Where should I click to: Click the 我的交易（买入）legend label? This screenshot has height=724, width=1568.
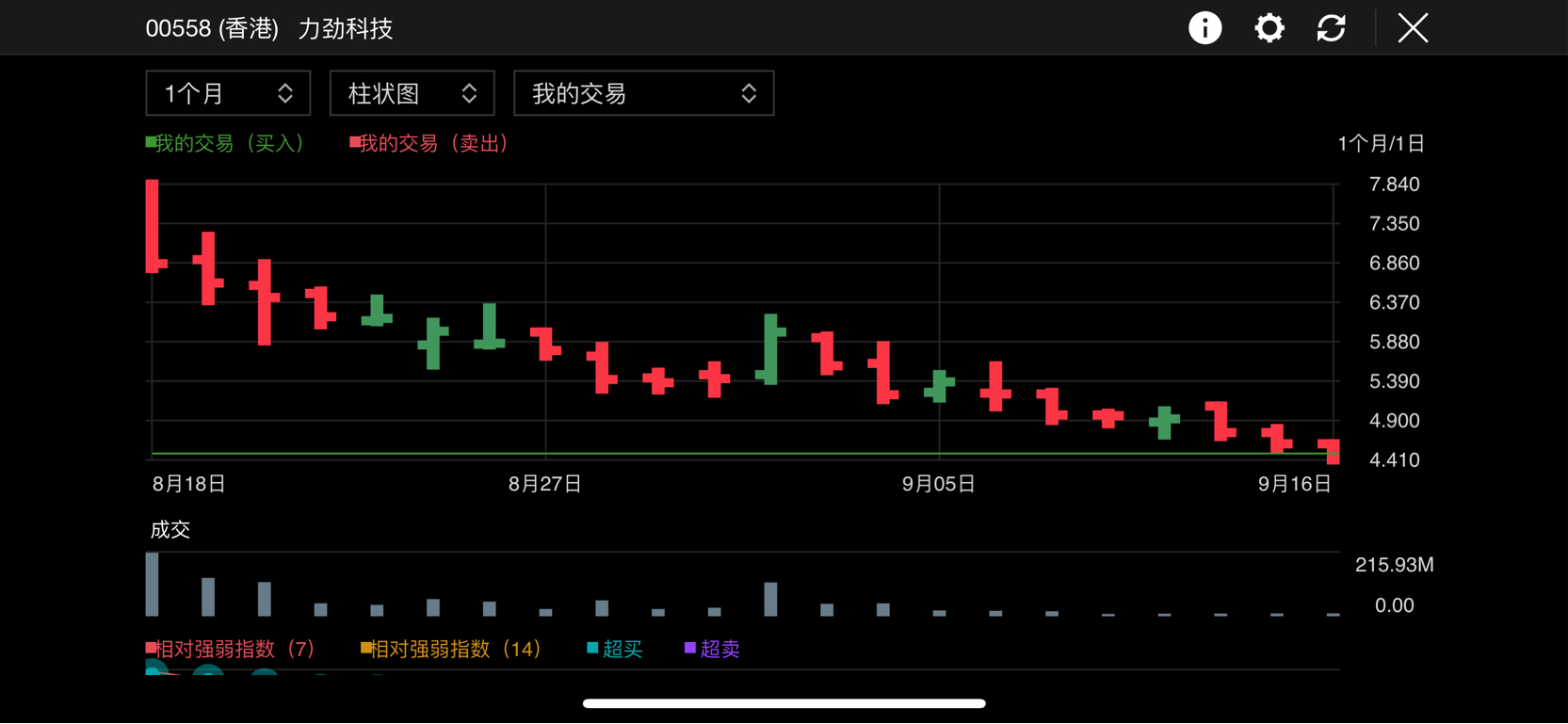pyautogui.click(x=230, y=143)
